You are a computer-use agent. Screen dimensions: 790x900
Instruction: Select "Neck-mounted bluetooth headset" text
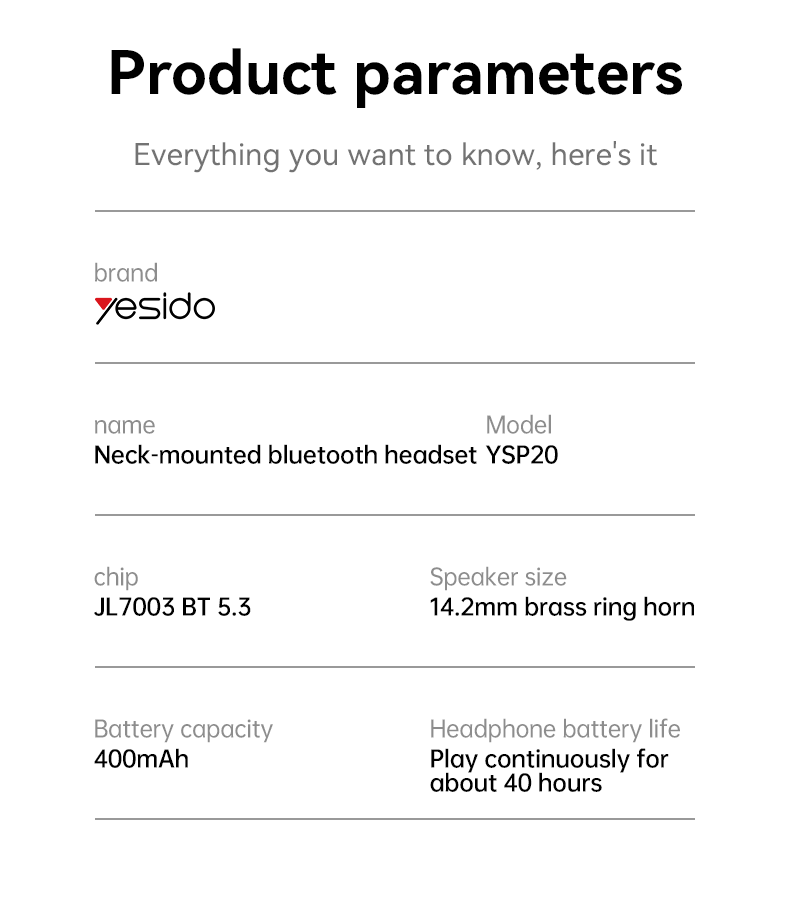click(x=285, y=455)
